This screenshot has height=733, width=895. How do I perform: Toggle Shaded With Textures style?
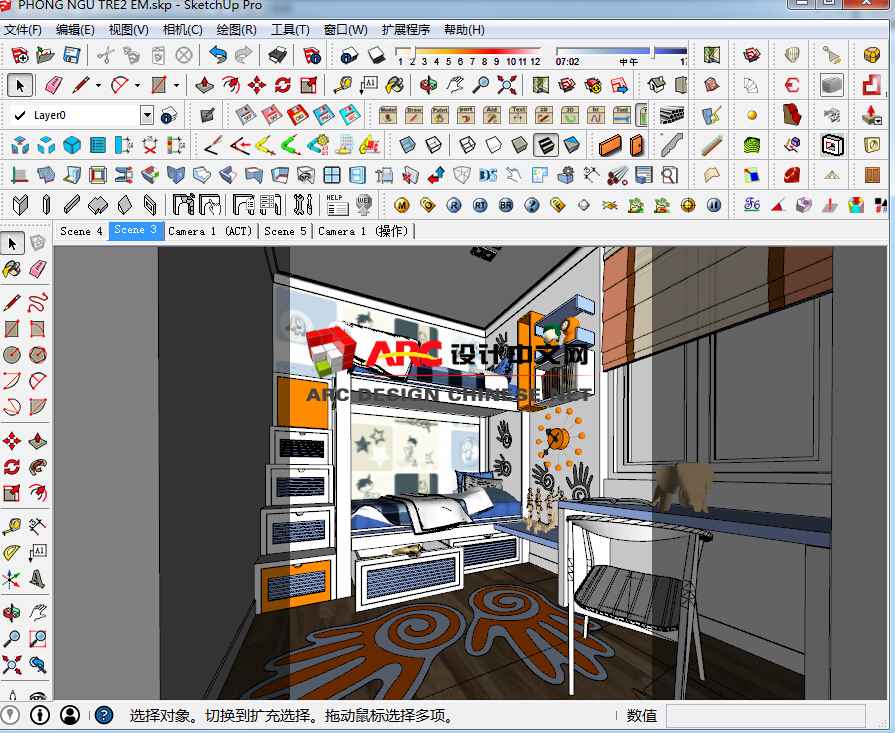pos(546,145)
